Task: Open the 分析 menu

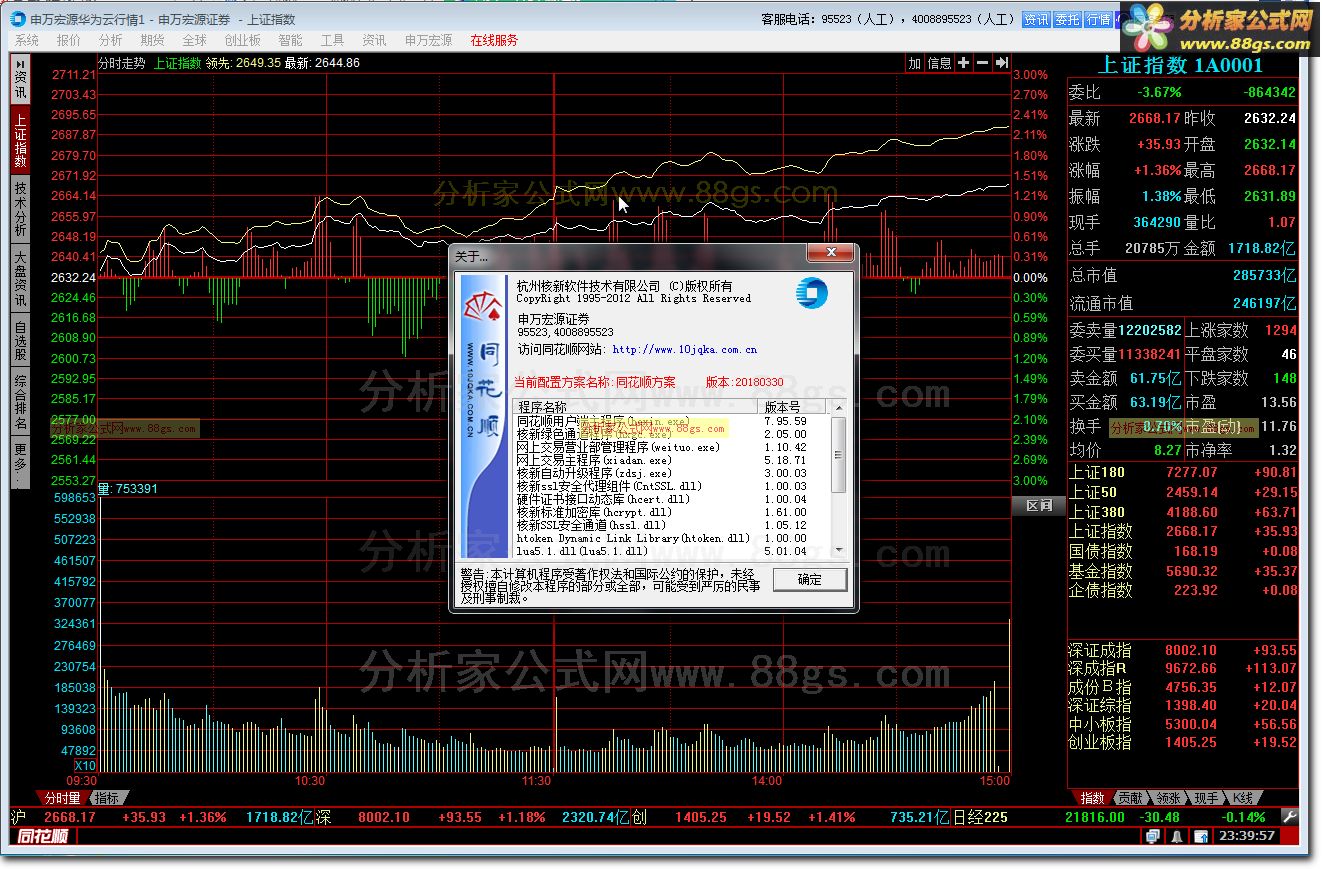Action: pos(110,40)
